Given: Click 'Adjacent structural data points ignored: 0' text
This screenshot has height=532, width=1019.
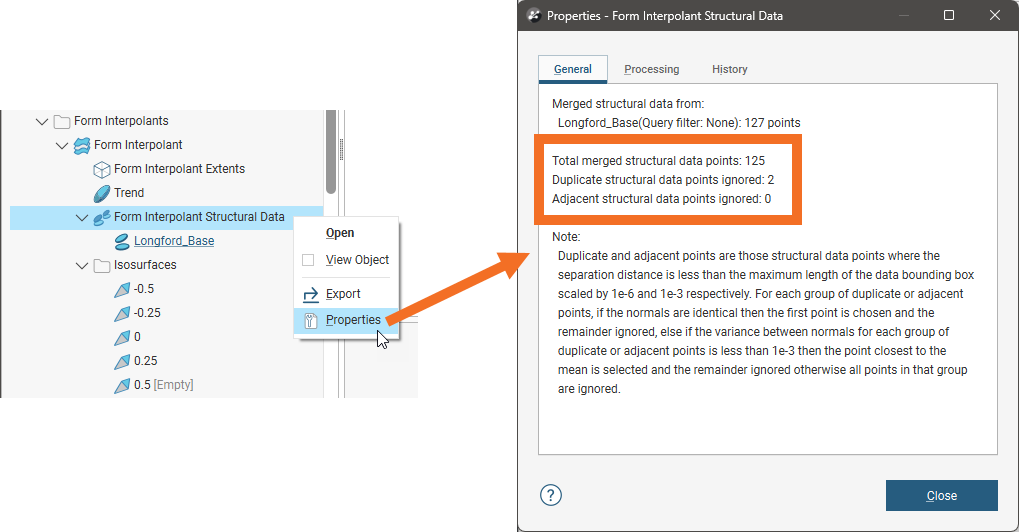Looking at the screenshot, I should 662,199.
